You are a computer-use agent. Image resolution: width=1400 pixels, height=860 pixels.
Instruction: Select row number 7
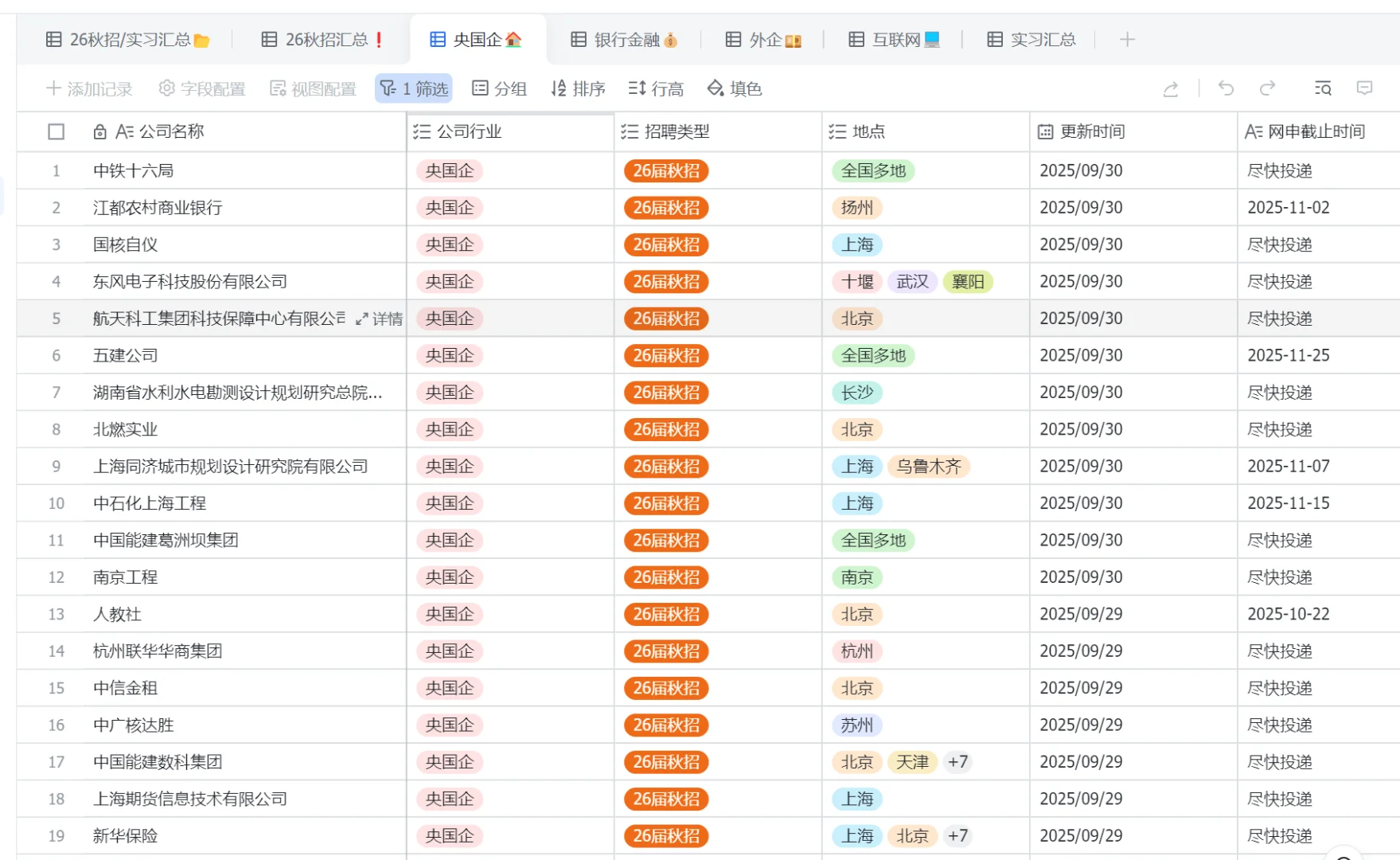[x=56, y=393]
